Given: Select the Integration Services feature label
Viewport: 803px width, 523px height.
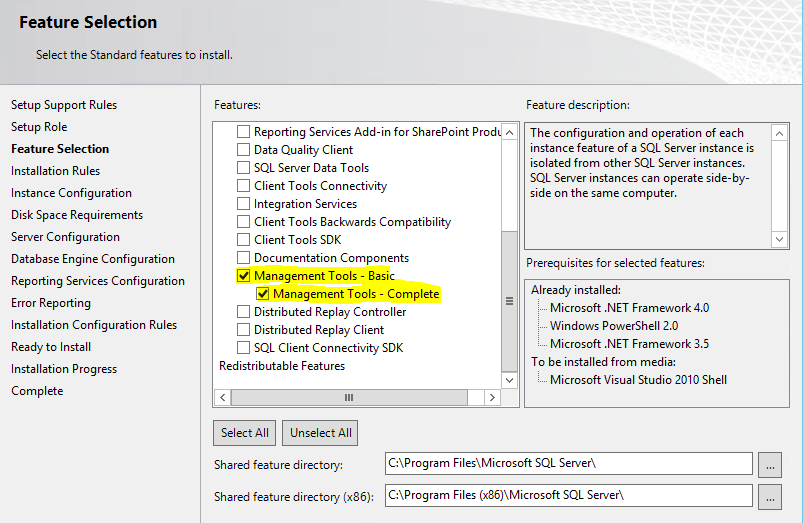Looking at the screenshot, I should (x=305, y=204).
